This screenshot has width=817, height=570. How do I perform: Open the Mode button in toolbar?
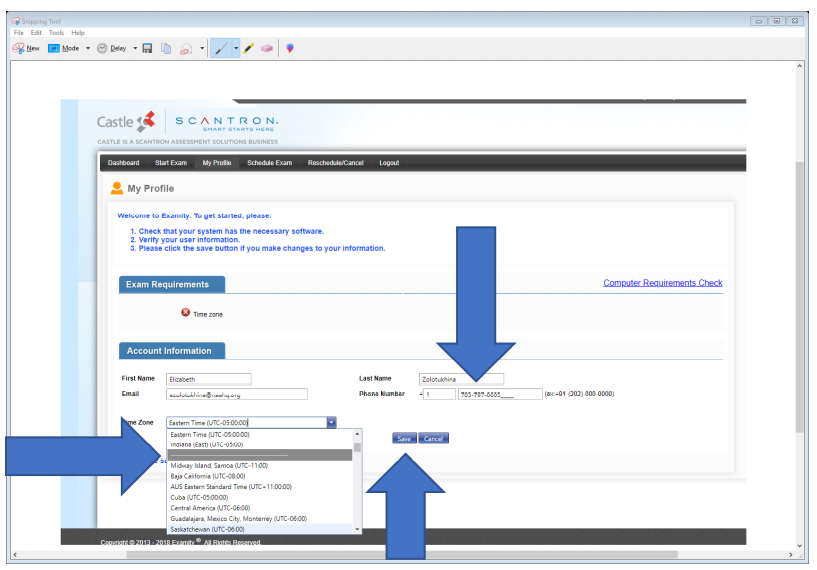point(64,48)
